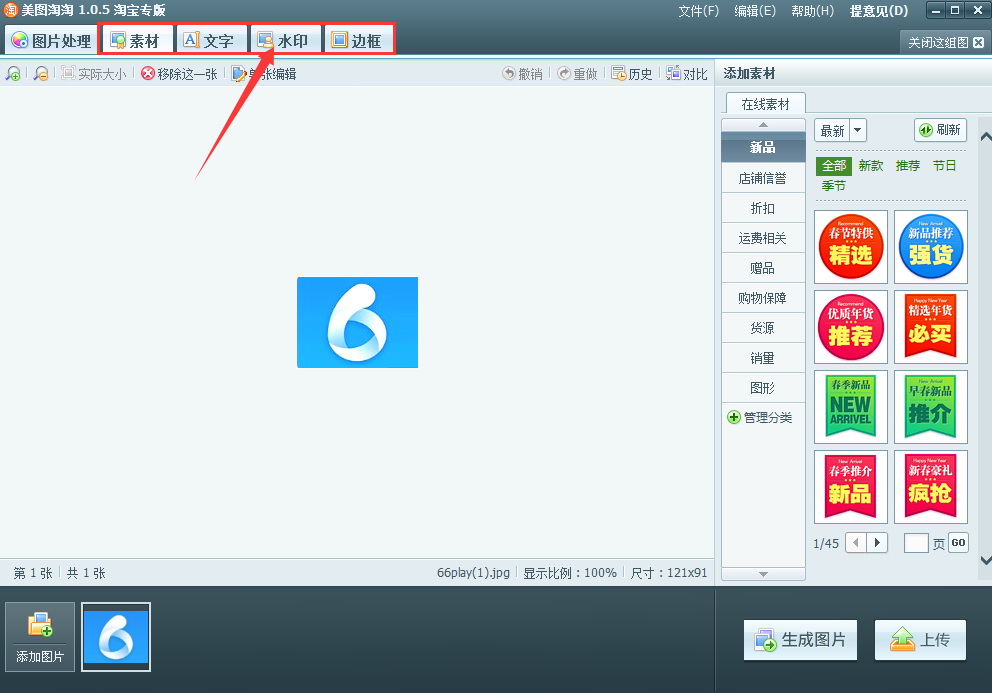Select the 精选年货 必买 ribbon
Image resolution: width=992 pixels, height=693 pixels.
pyautogui.click(x=931, y=327)
